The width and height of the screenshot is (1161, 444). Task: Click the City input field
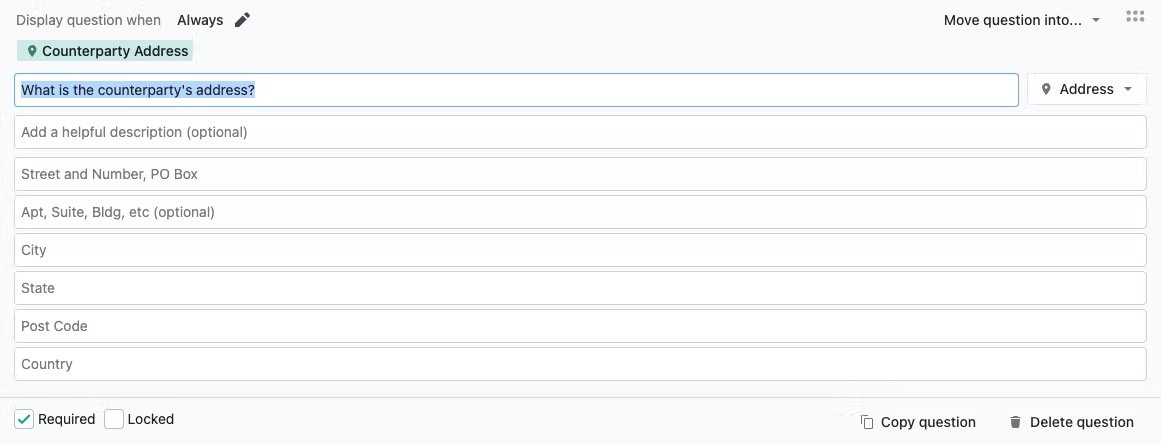(580, 250)
